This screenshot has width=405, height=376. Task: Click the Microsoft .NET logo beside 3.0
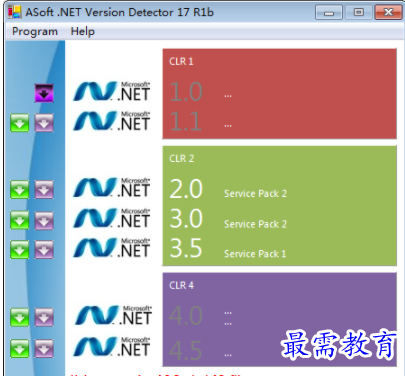(x=112, y=218)
